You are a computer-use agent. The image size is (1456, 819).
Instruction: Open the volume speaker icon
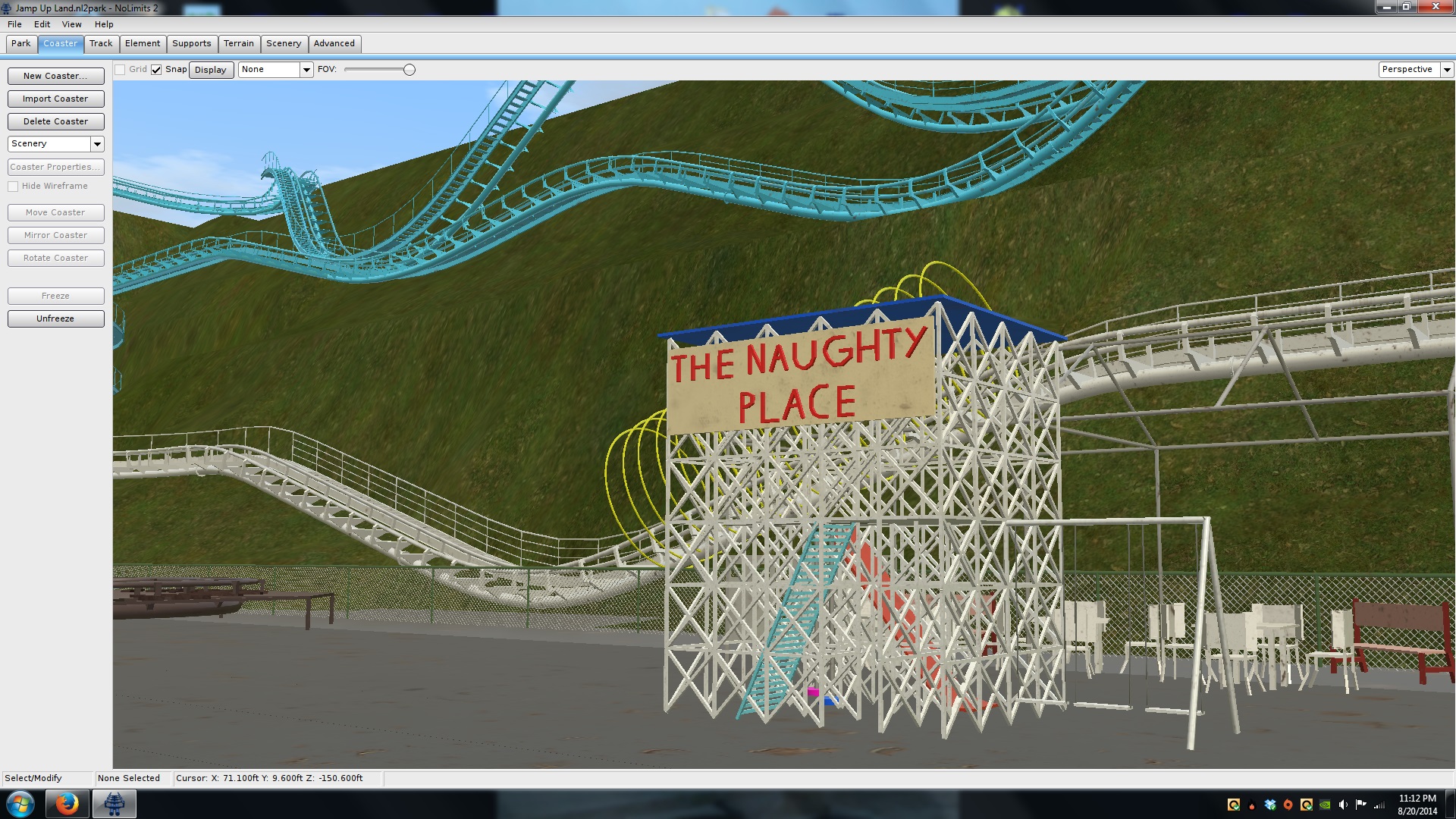(1343, 805)
